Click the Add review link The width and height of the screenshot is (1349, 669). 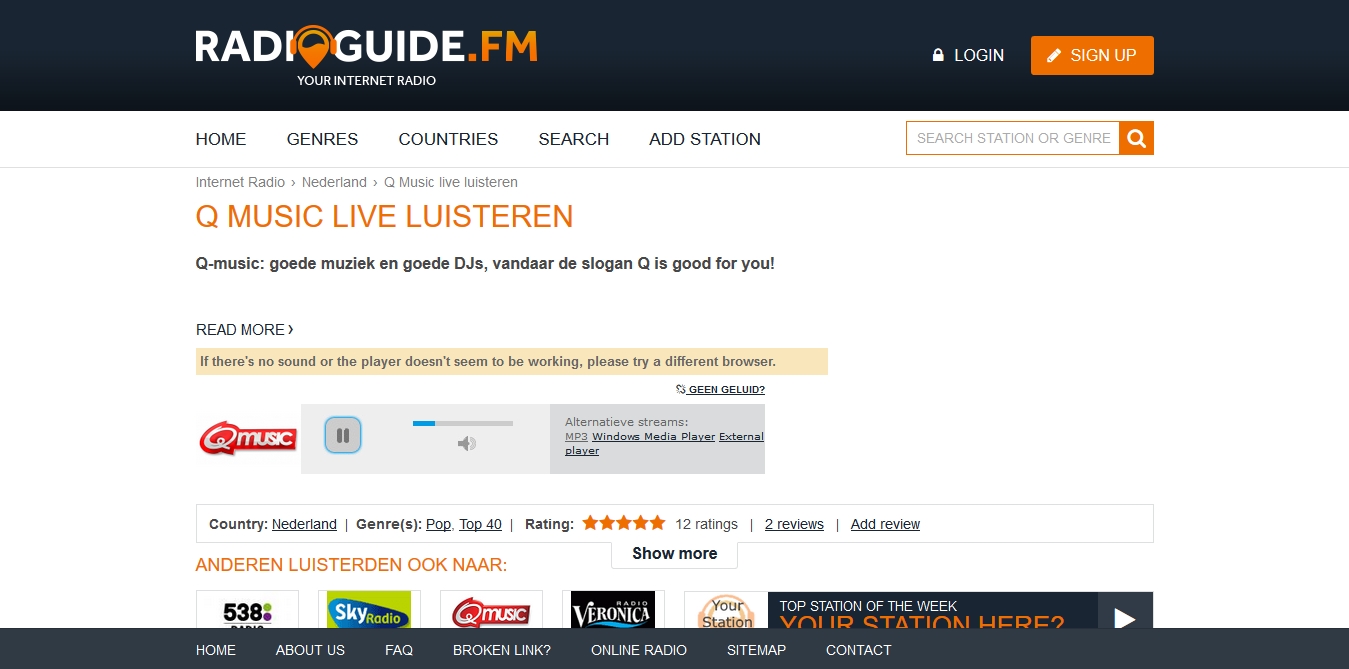[885, 524]
